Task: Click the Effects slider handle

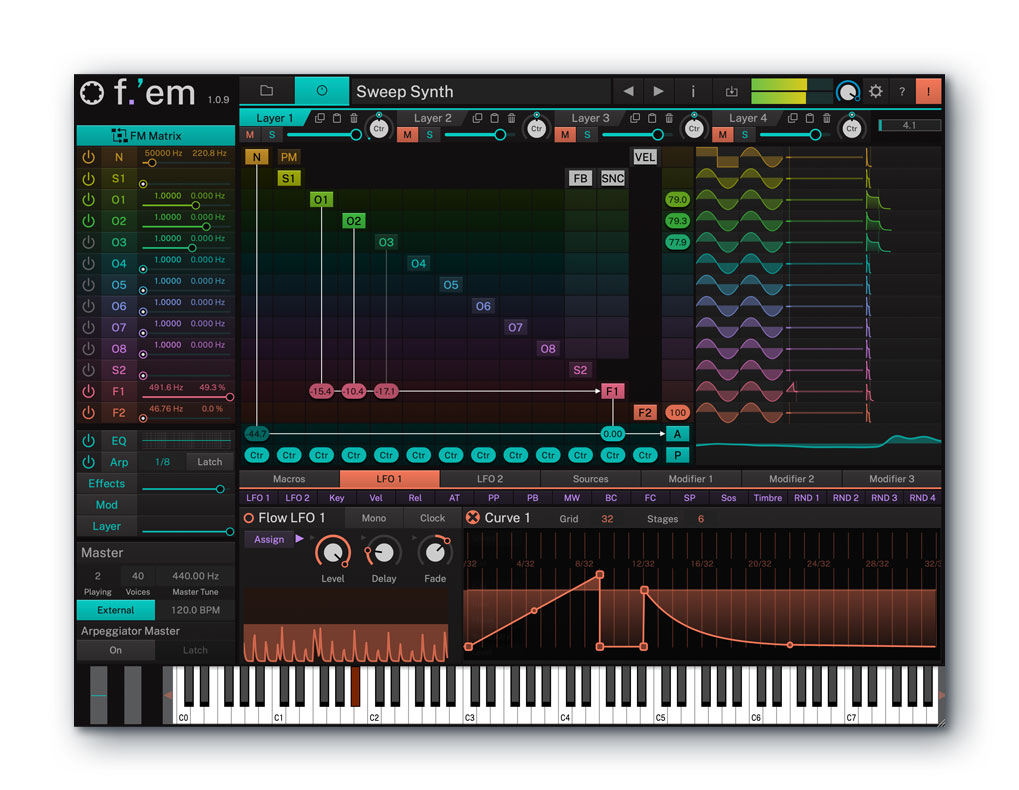Action: (x=220, y=489)
